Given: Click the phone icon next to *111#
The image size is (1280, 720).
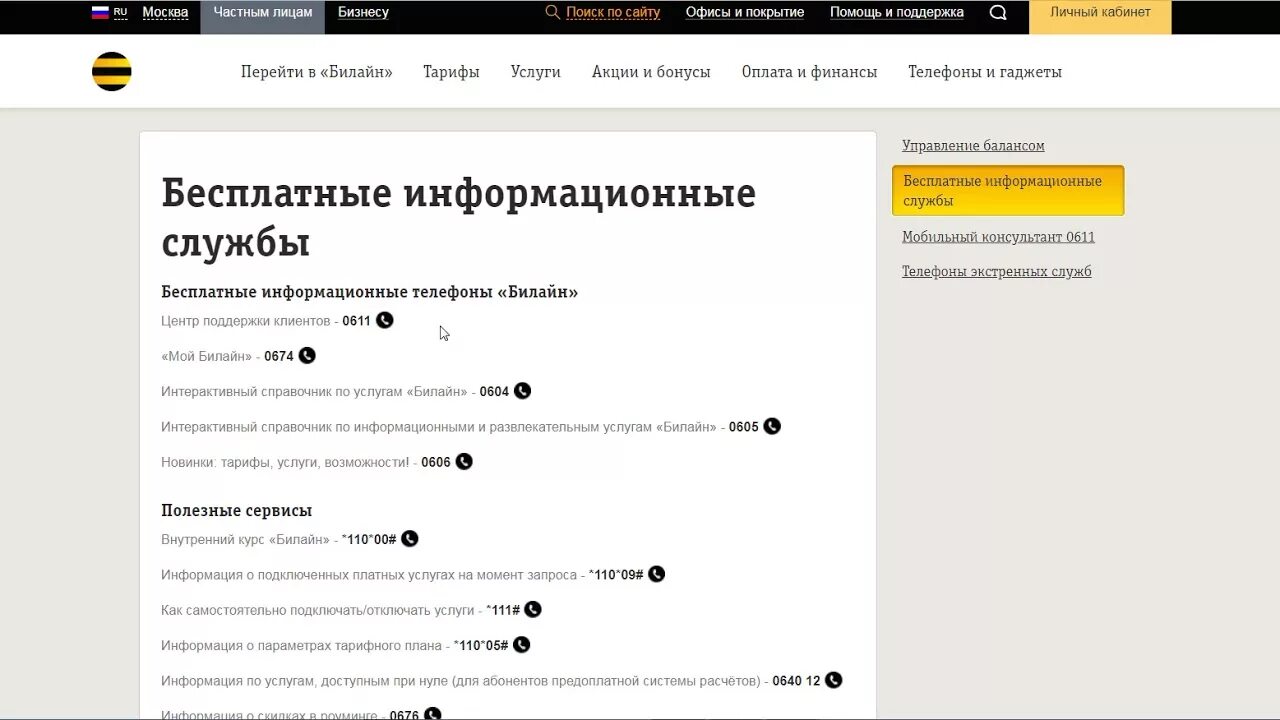Looking at the screenshot, I should point(533,609).
